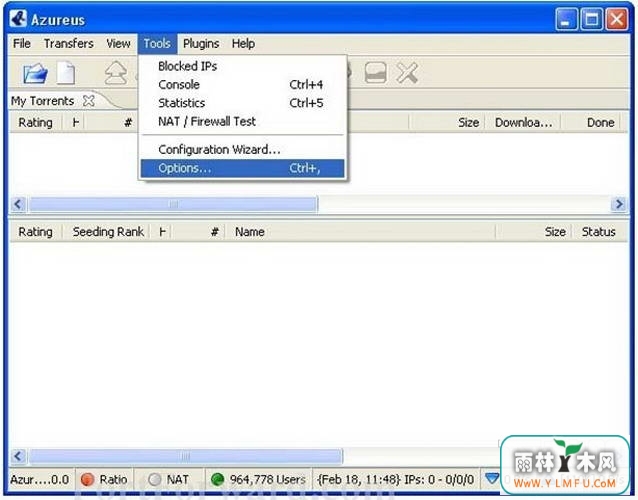The image size is (638, 500).
Task: Open the File menu
Action: point(22,44)
